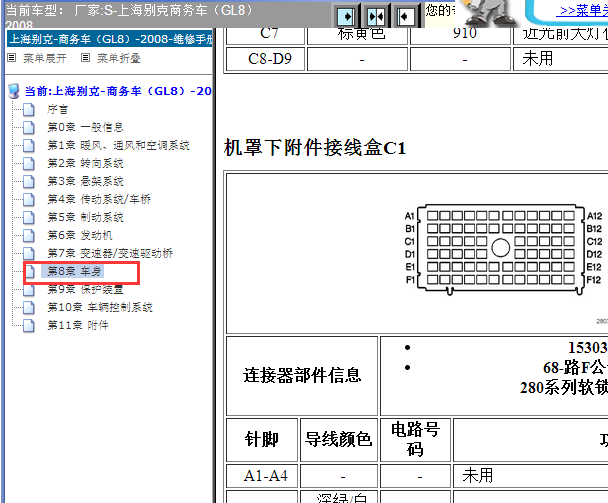Click the 连接器部件信息 table cell
Viewport: 608px width, 503px height.
302,376
